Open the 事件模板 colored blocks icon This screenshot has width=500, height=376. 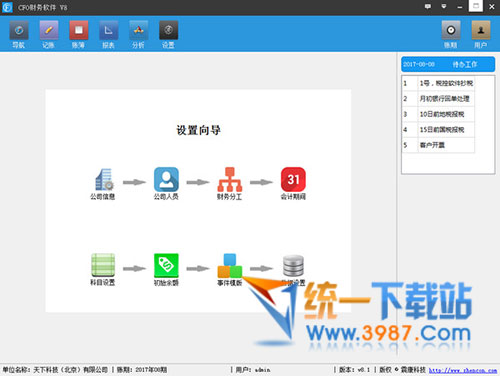point(230,266)
